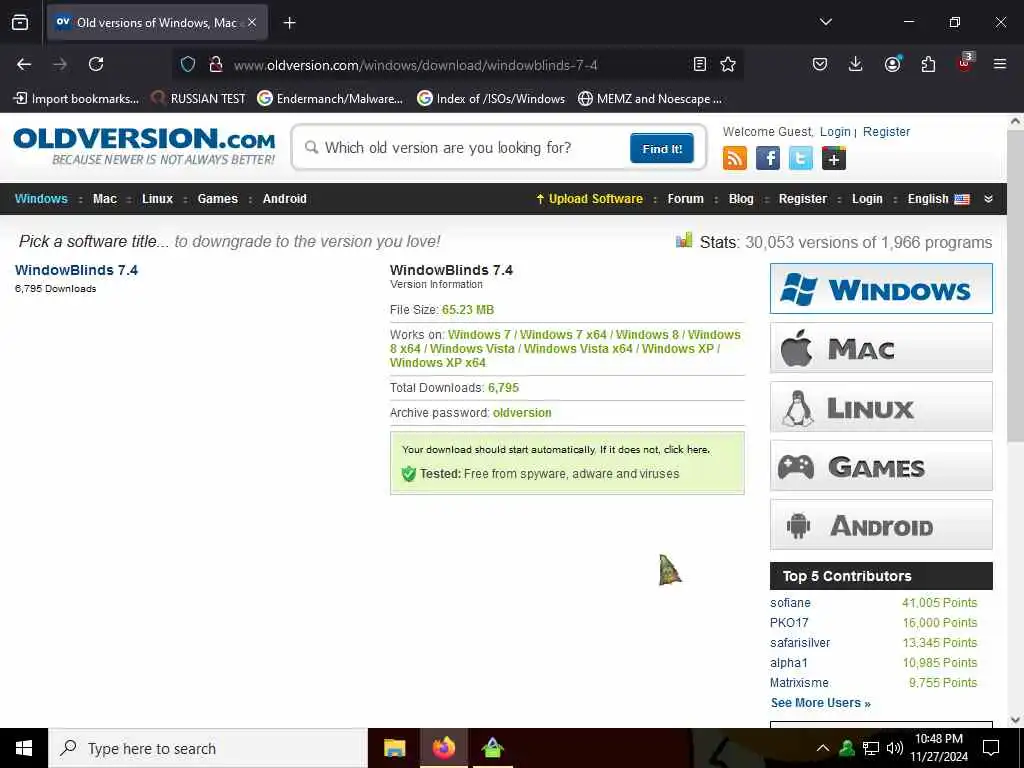Screen dimensions: 1024x768
Task: Reload the current page
Action: click(x=96, y=64)
